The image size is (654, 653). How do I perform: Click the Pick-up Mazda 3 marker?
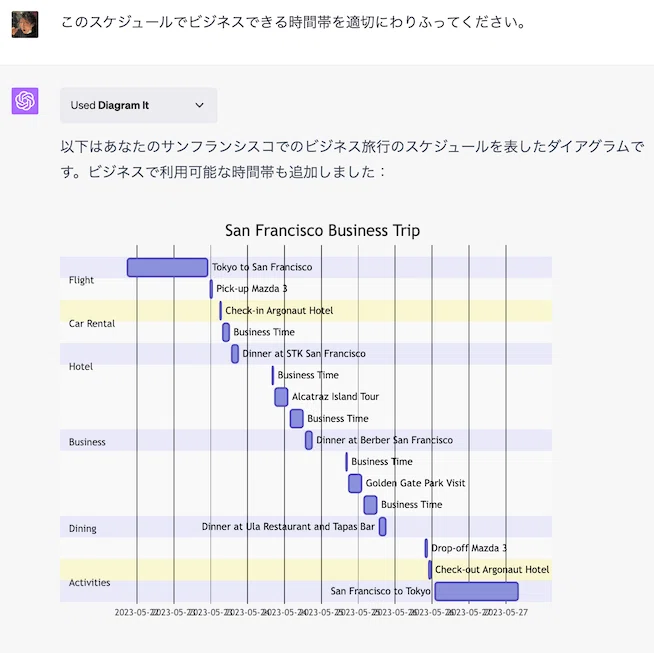[211, 289]
